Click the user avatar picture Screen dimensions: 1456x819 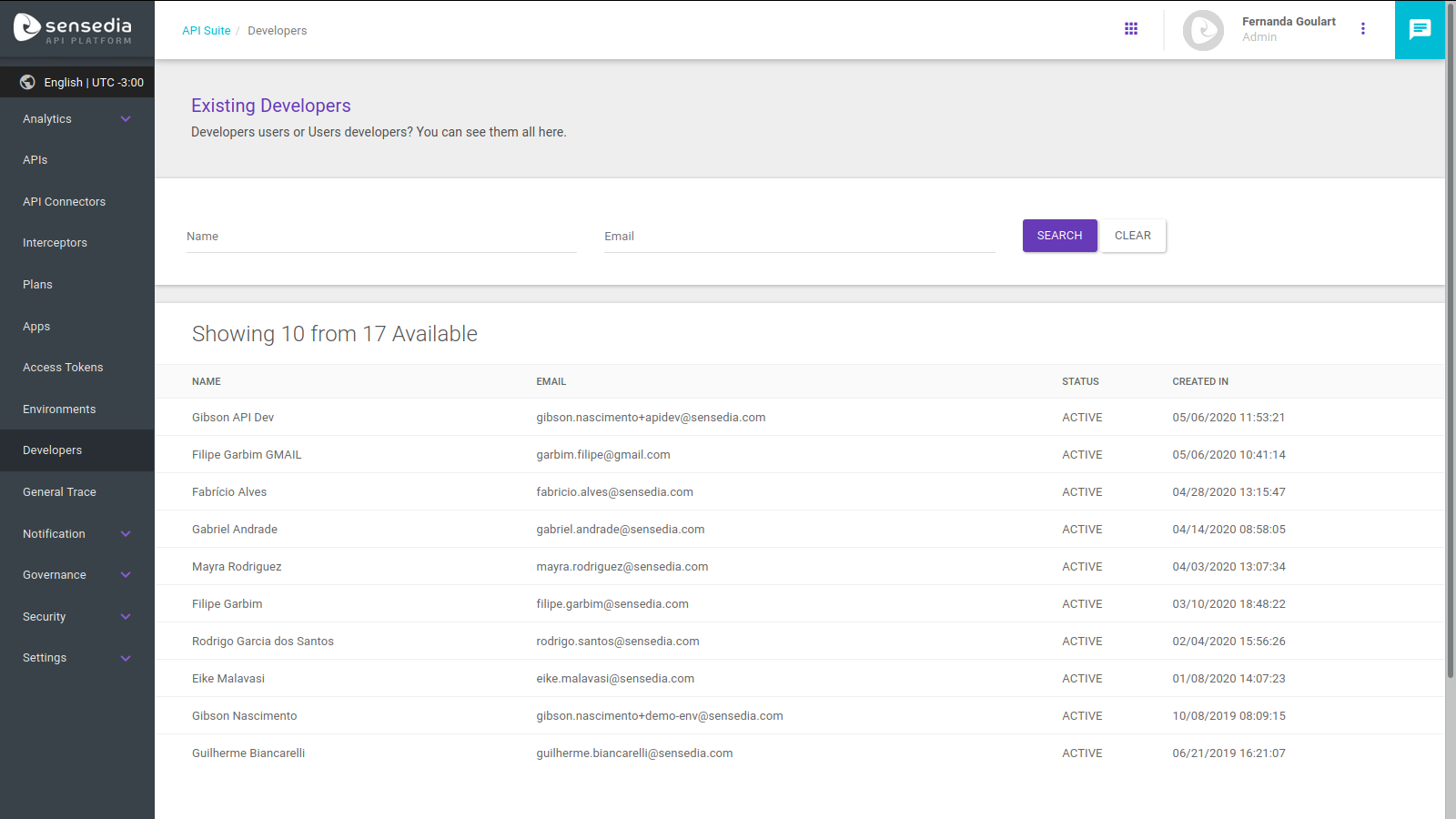click(x=1203, y=30)
